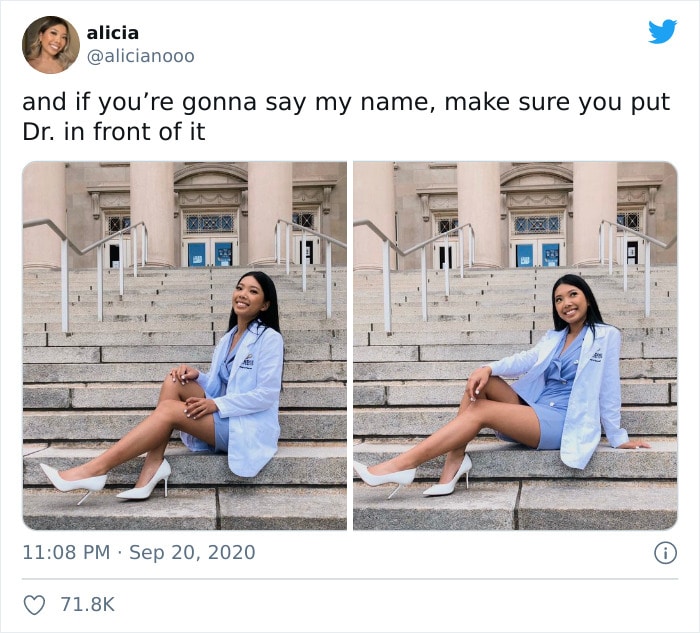Click the Twitter bird logo
This screenshot has height=633, width=700.
(x=662, y=31)
